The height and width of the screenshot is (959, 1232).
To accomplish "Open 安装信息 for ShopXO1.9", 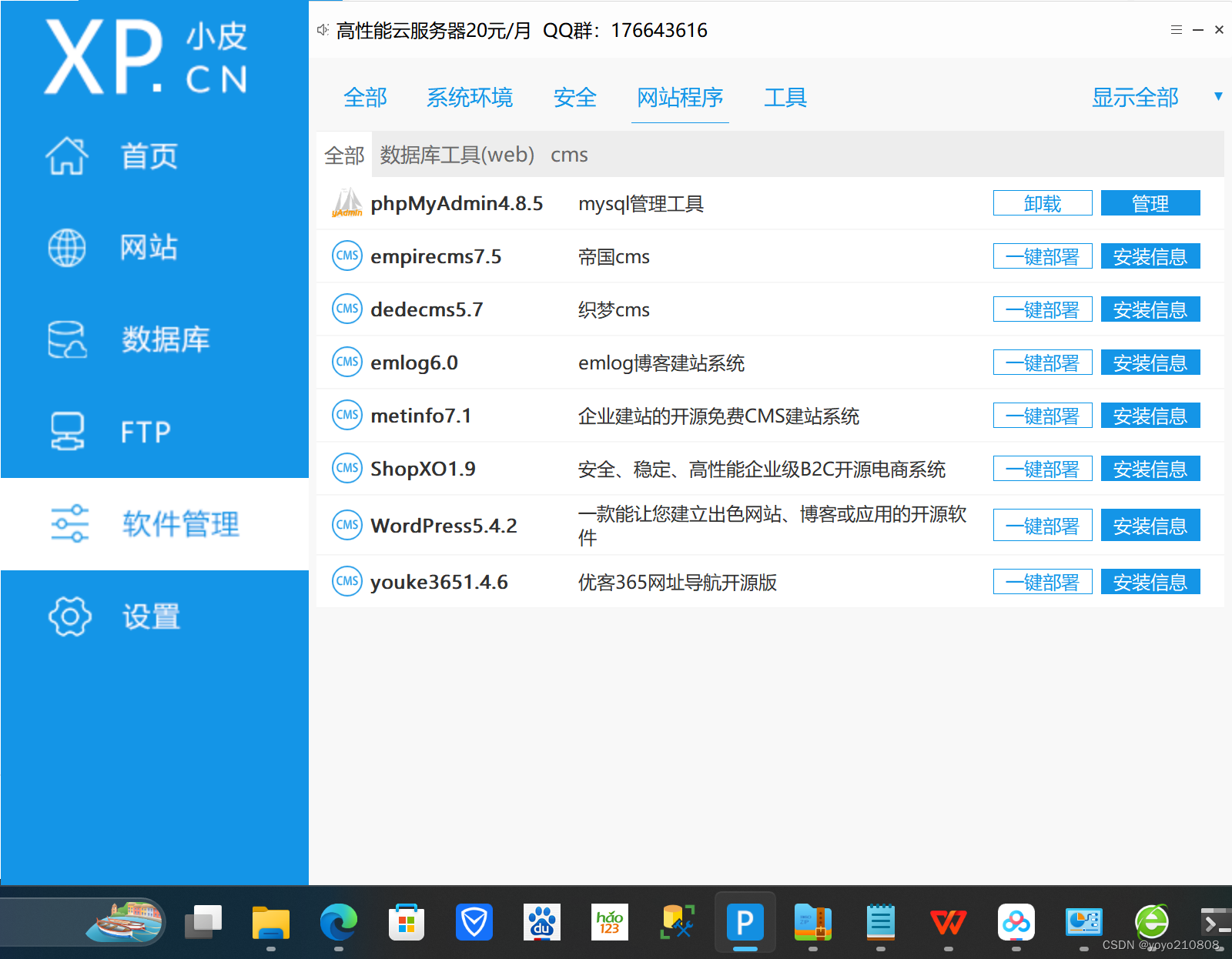I will pyautogui.click(x=1150, y=469).
